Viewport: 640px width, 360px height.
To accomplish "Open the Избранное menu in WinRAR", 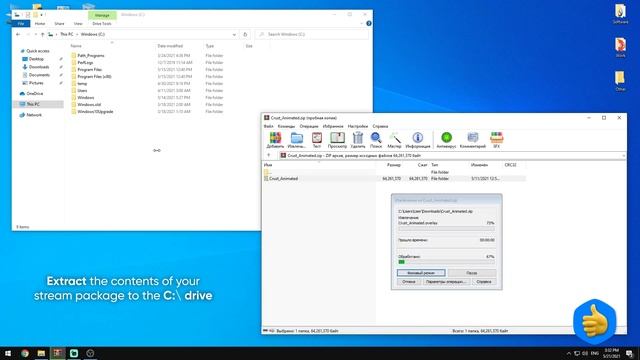I will click(x=333, y=126).
